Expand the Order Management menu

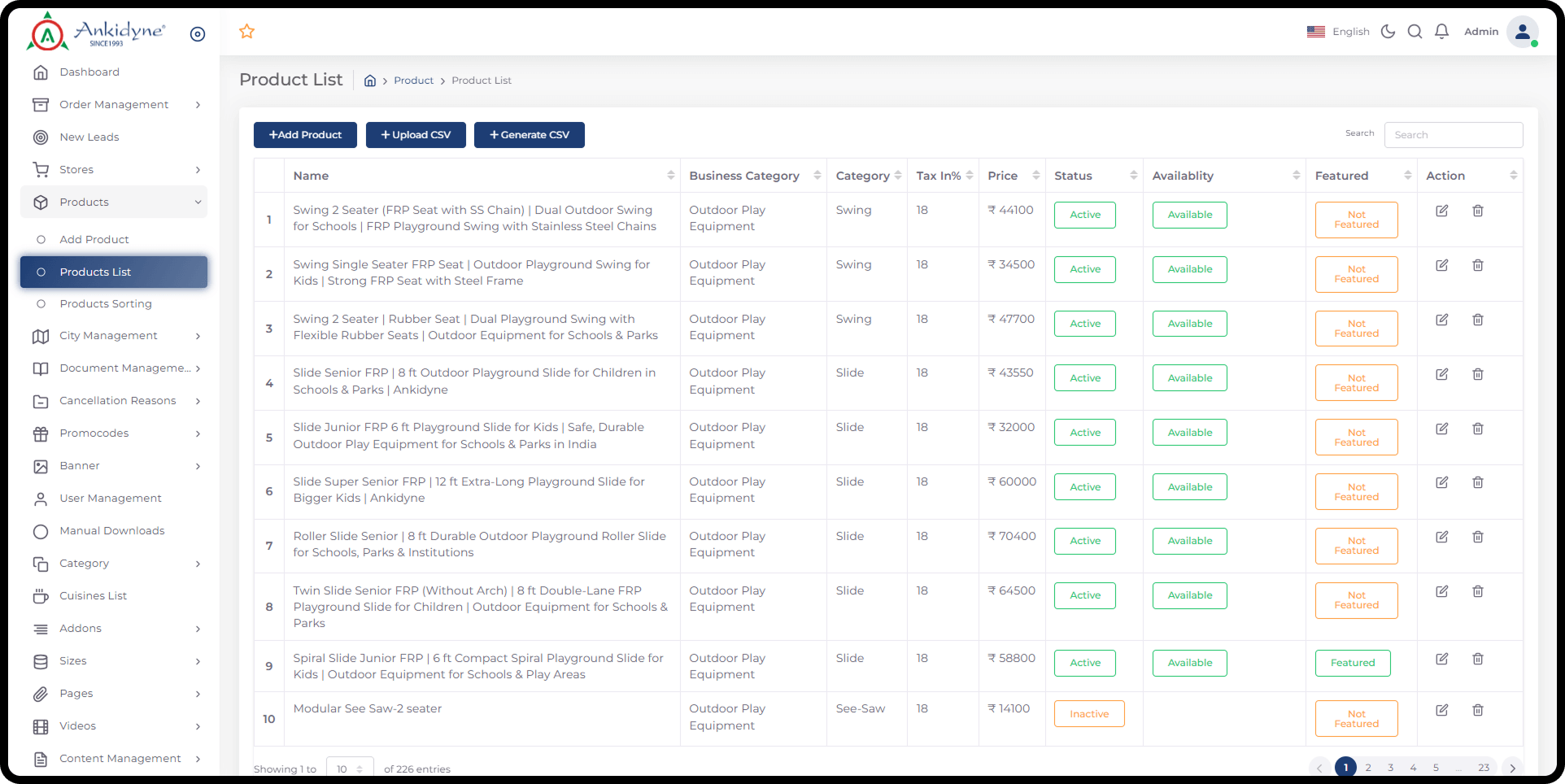pyautogui.click(x=114, y=105)
